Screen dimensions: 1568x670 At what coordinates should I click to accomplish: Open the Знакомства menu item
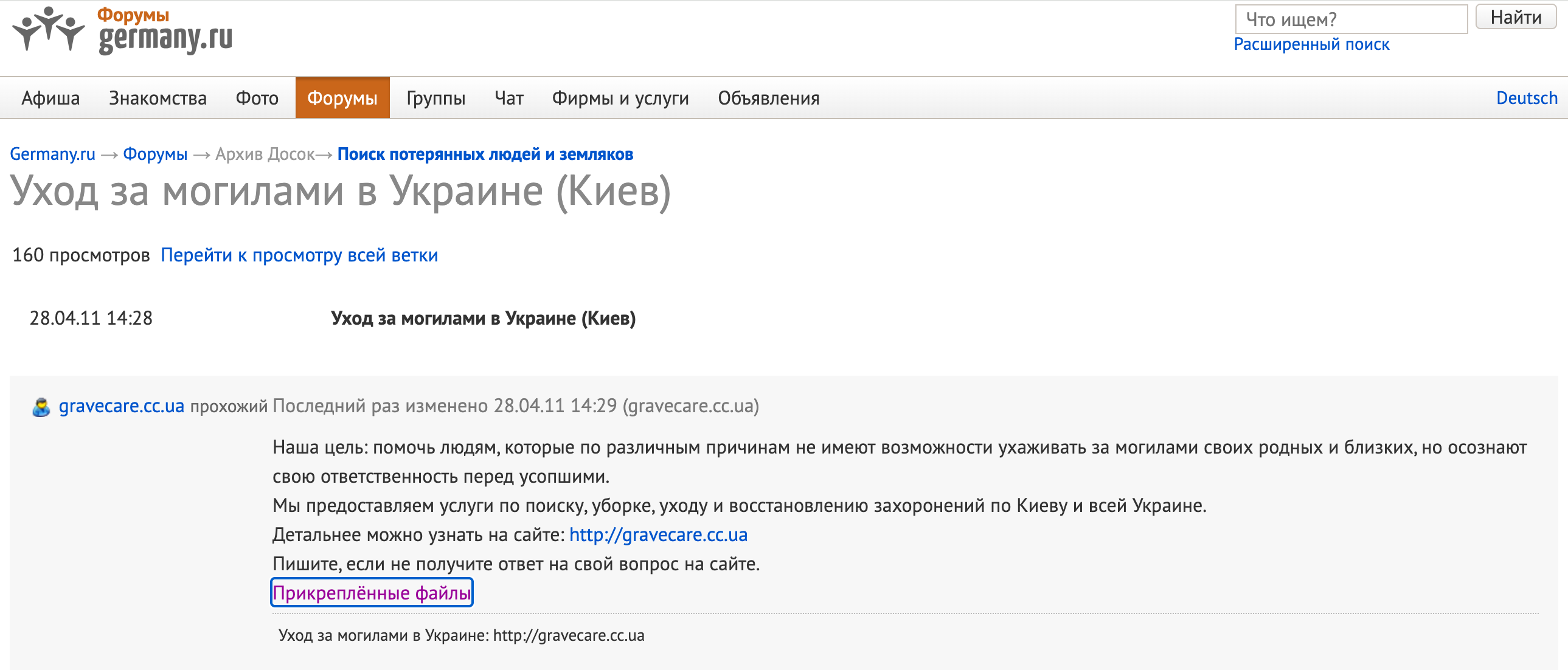(158, 98)
